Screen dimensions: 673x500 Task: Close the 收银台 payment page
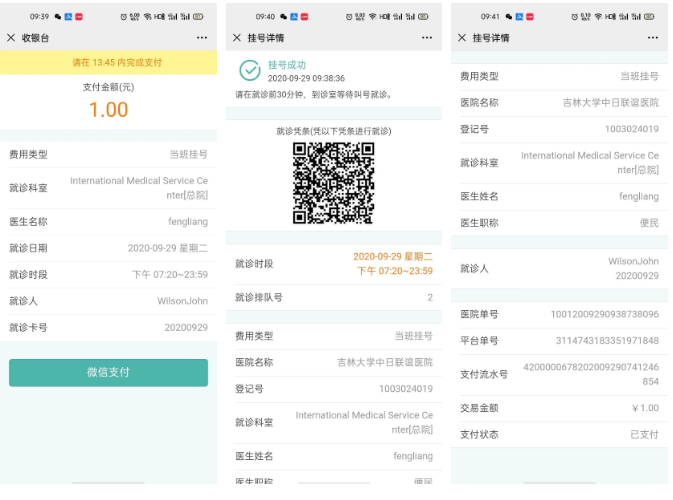[x=11, y=38]
